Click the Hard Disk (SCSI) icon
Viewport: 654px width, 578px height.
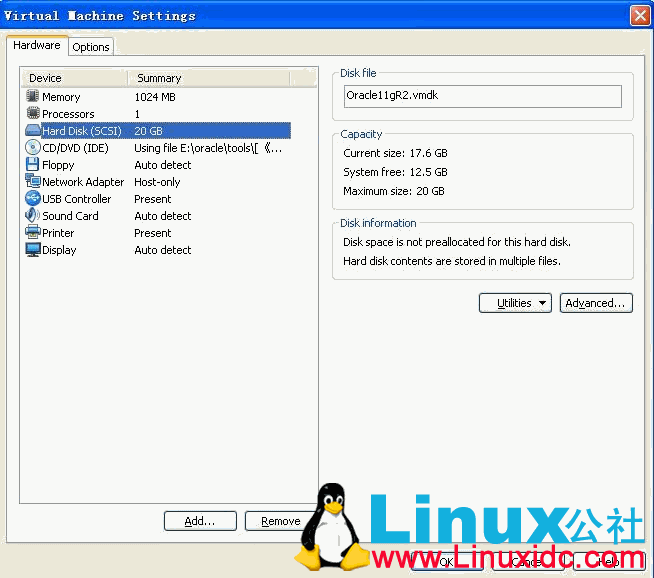tap(33, 131)
